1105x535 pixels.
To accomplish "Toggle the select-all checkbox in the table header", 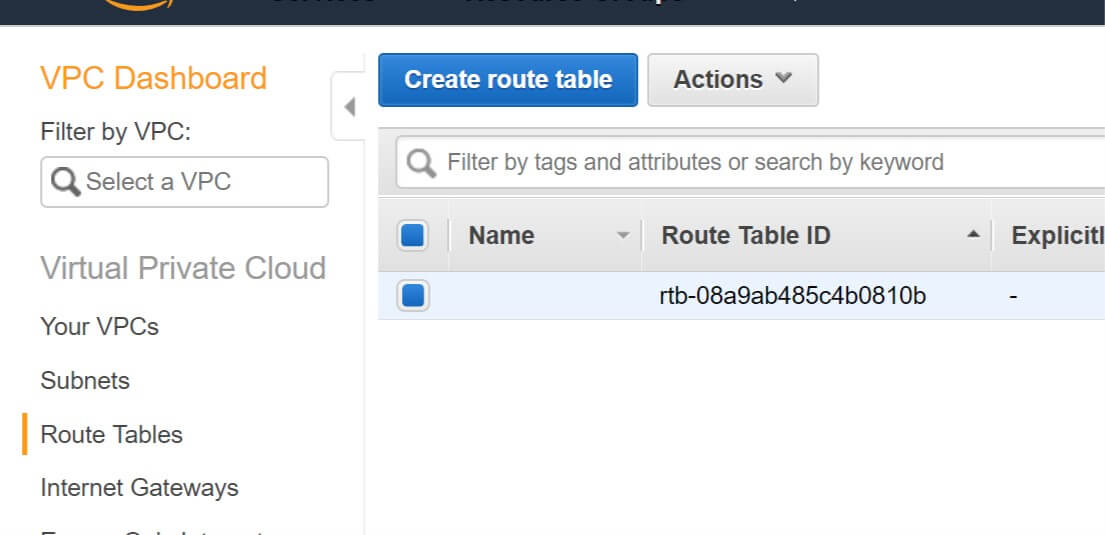I will pos(412,235).
